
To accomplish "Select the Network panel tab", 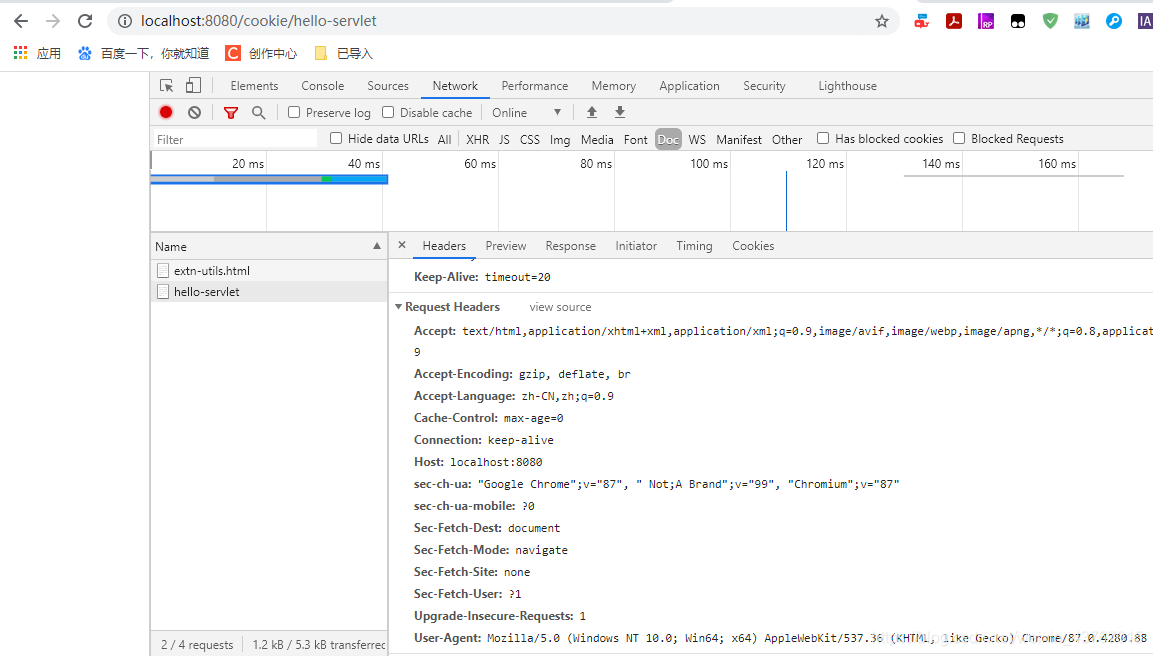I will click(455, 86).
